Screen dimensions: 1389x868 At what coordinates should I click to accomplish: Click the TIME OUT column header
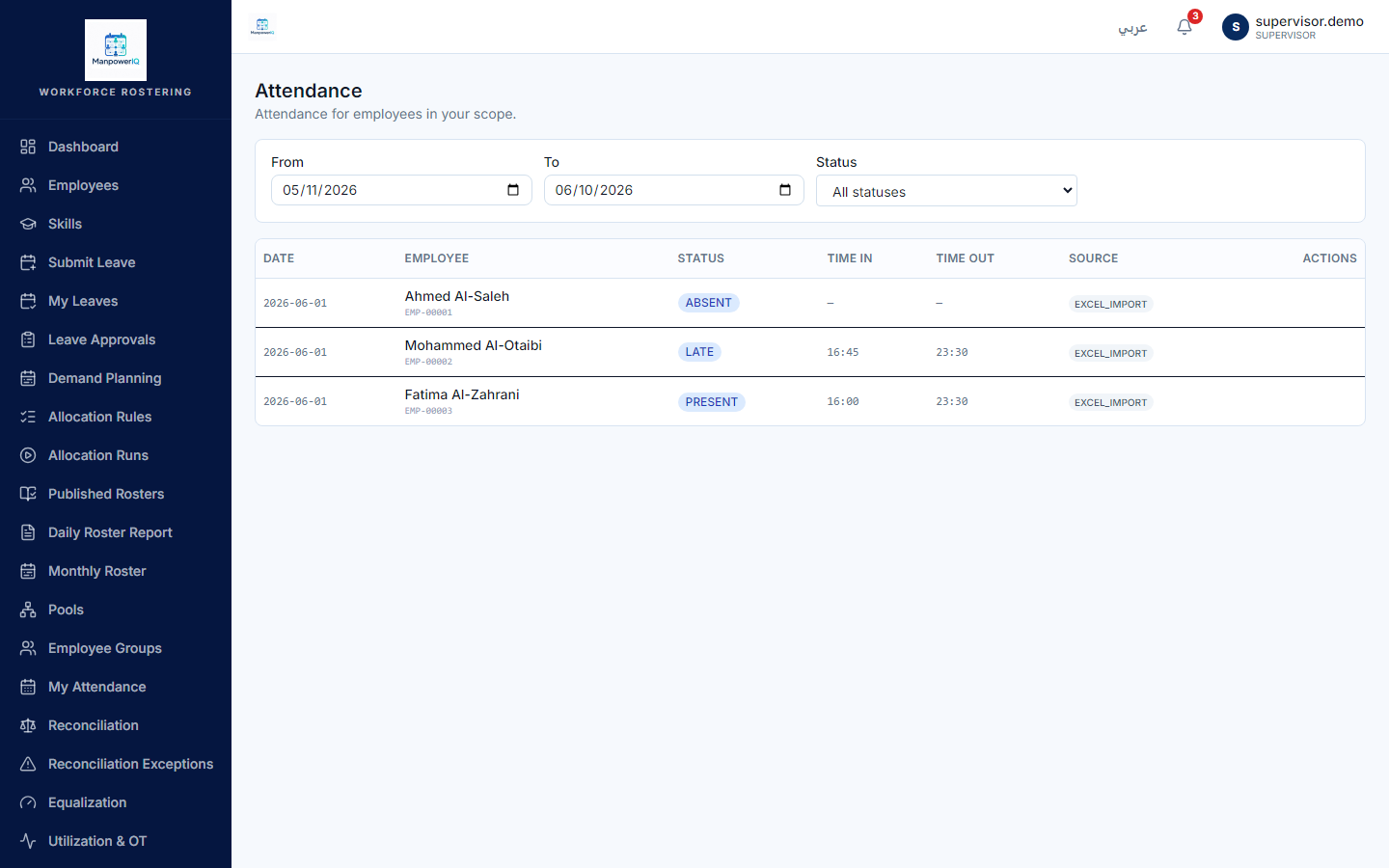point(965,258)
